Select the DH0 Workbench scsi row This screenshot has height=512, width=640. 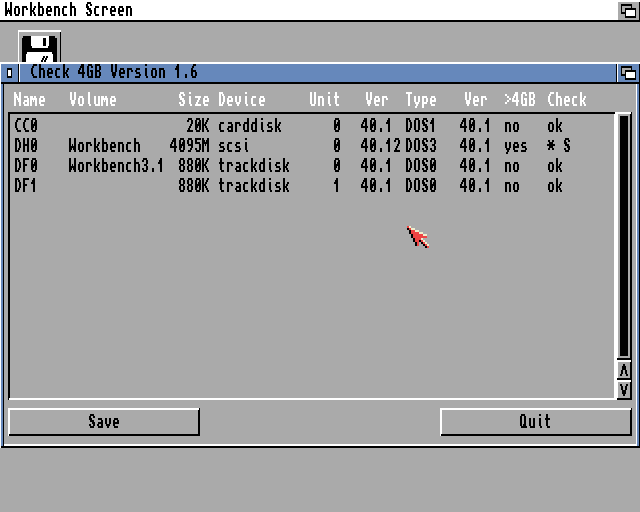(x=300, y=146)
